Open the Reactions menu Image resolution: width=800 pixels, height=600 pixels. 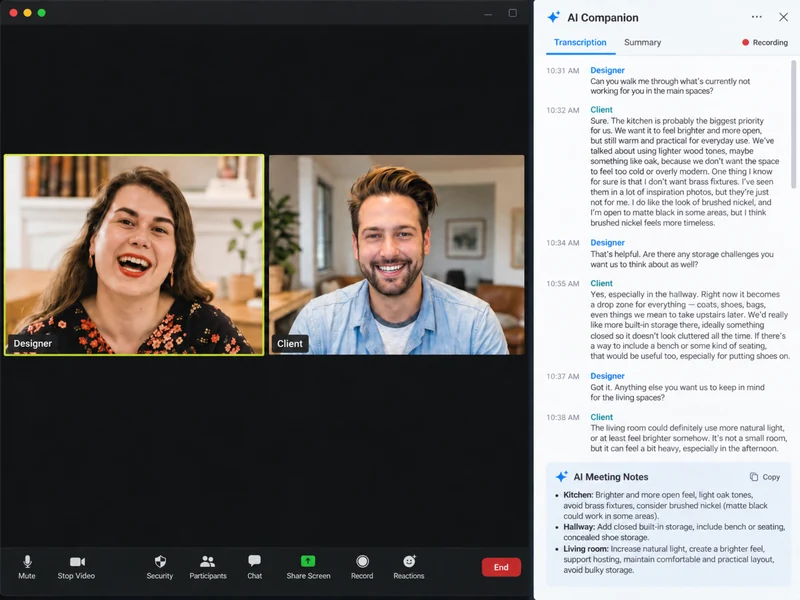[409, 567]
